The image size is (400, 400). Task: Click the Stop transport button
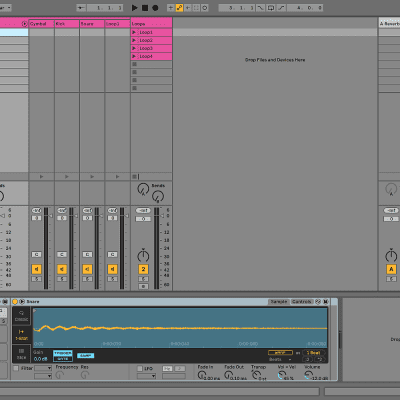145,8
